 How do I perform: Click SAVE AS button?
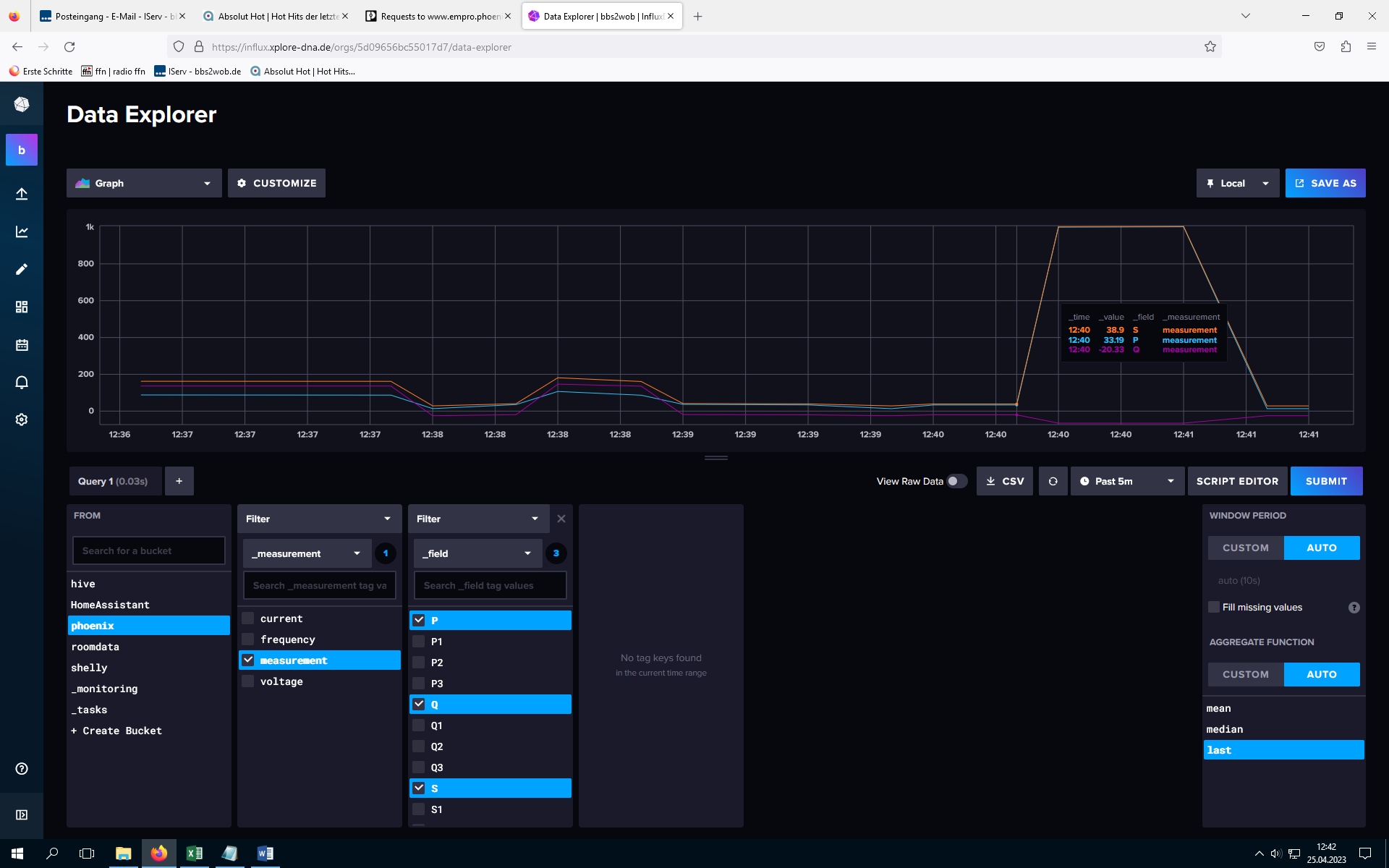pyautogui.click(x=1325, y=183)
